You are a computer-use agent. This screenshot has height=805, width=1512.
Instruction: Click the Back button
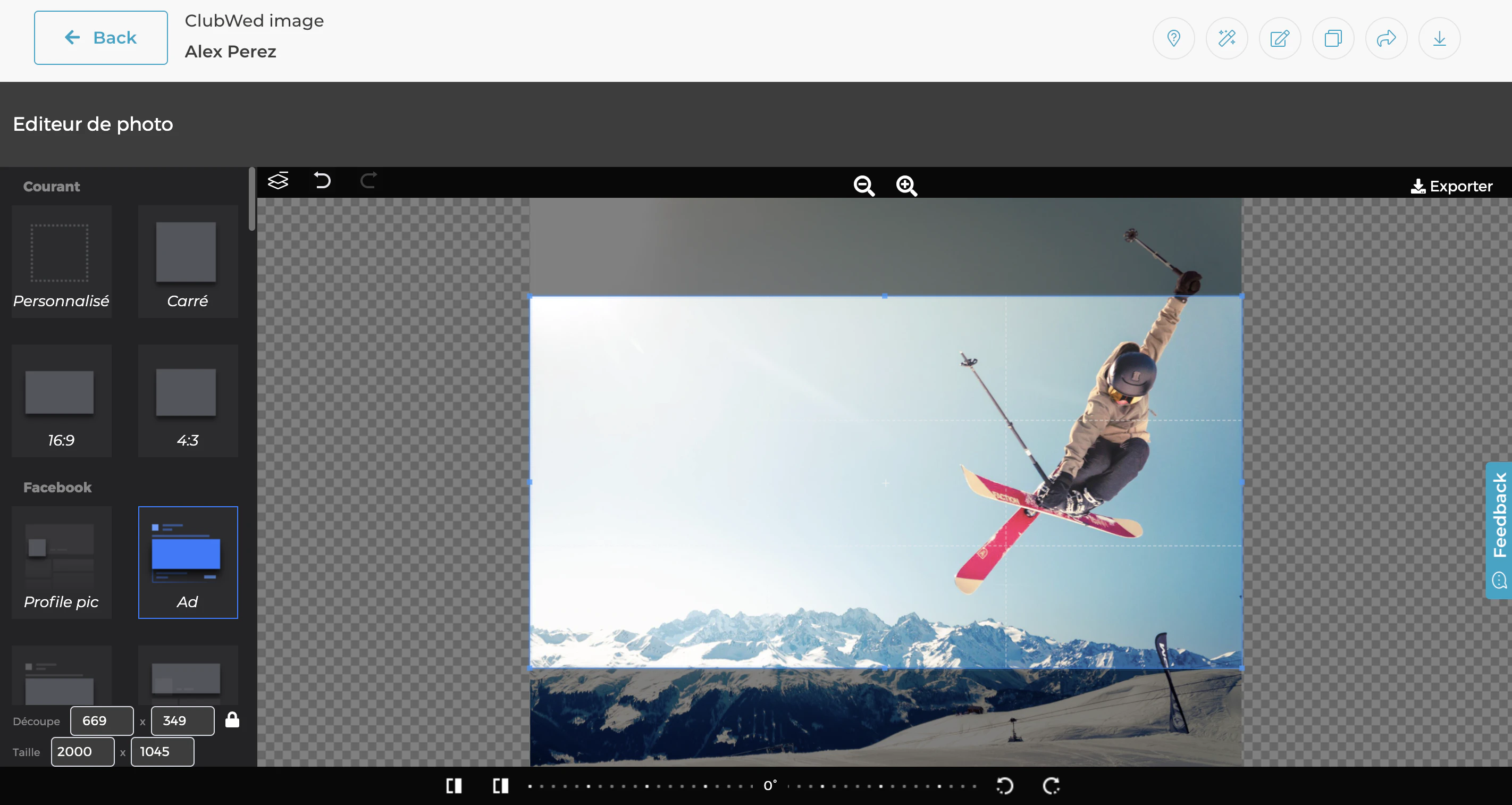pos(100,38)
